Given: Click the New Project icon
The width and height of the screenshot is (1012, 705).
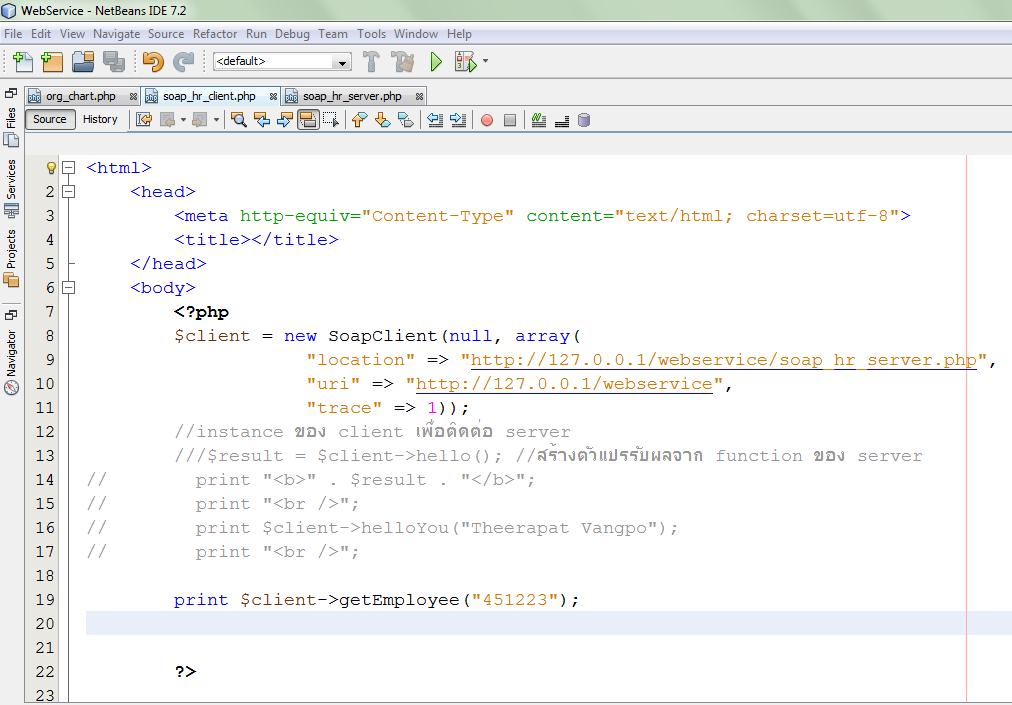Looking at the screenshot, I should [52, 62].
